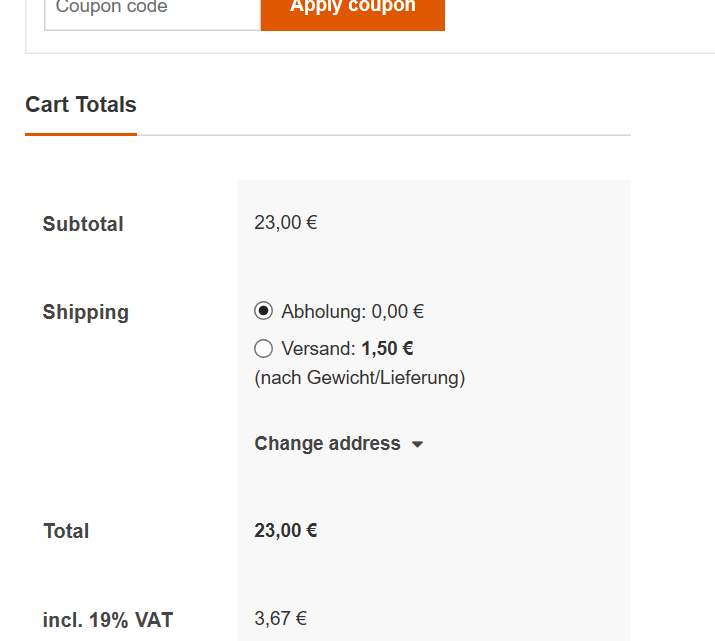The width and height of the screenshot is (715, 641).
Task: Click the Cart Totals heading
Action: click(x=81, y=104)
